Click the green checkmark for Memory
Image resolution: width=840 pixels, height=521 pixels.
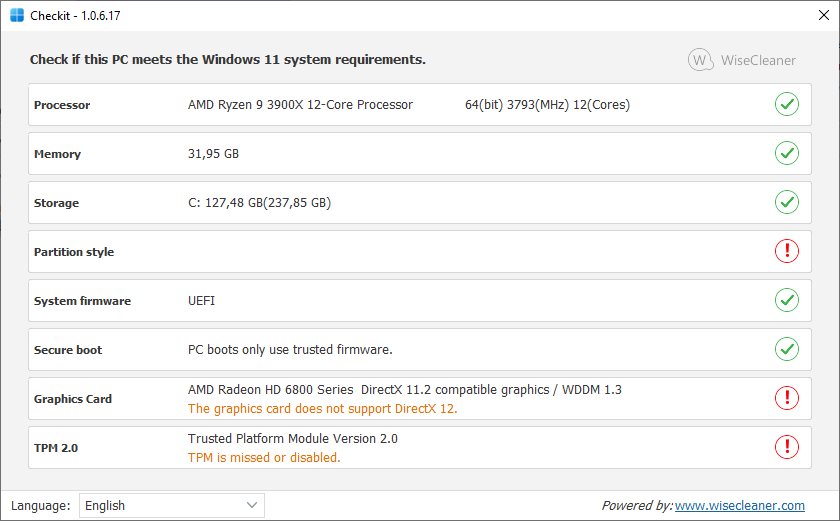tap(787, 153)
